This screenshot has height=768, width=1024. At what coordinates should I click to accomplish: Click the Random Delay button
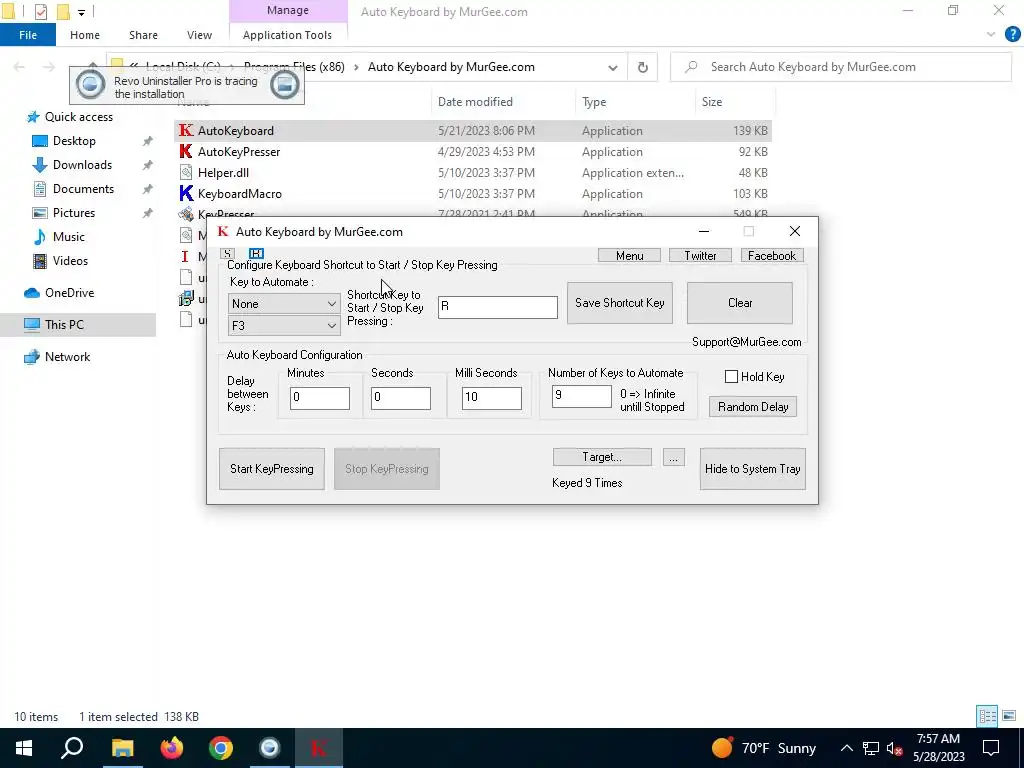point(753,407)
